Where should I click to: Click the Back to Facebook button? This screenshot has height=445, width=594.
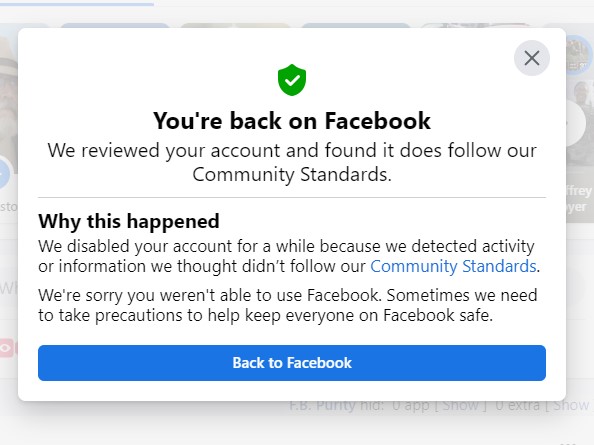292,363
